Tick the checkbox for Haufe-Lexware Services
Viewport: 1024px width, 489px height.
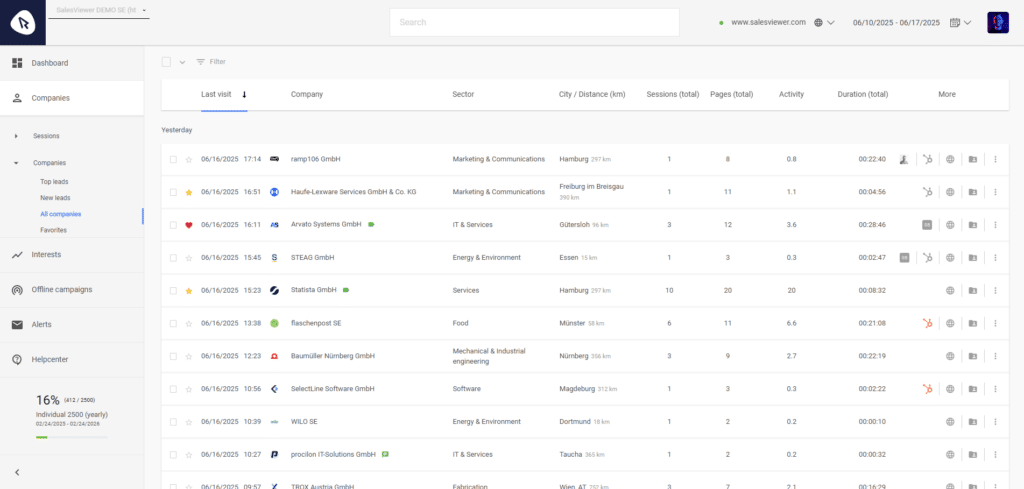173,192
